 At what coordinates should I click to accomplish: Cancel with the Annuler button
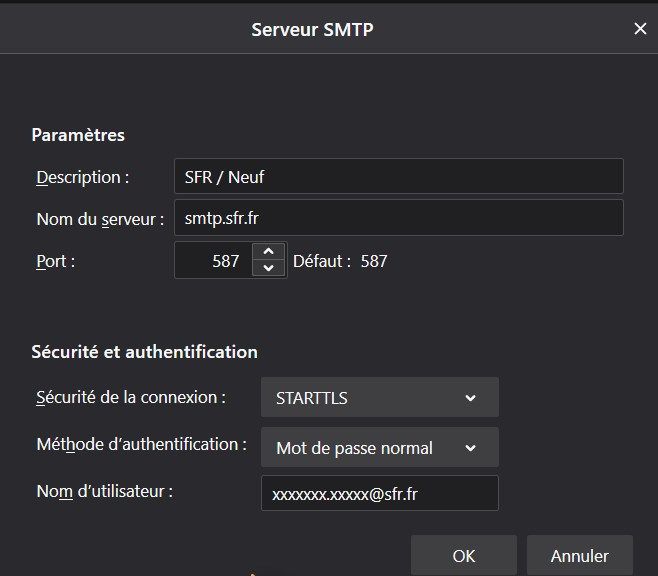click(580, 555)
